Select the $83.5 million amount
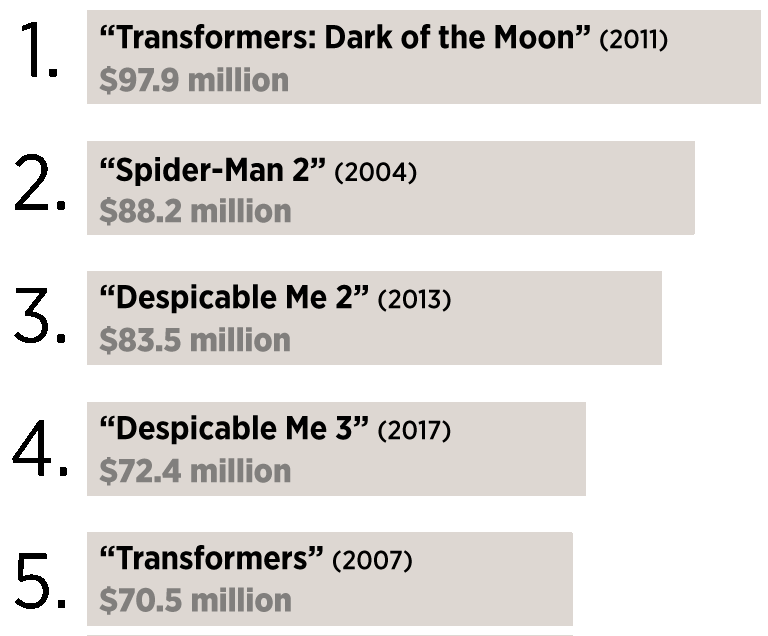The width and height of the screenshot is (768, 636). tap(195, 340)
